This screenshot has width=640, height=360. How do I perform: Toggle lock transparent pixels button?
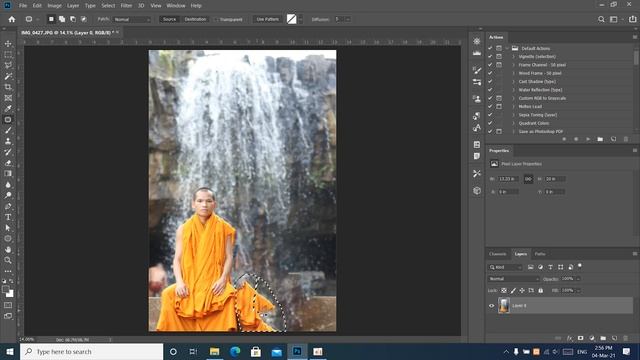tap(504, 291)
